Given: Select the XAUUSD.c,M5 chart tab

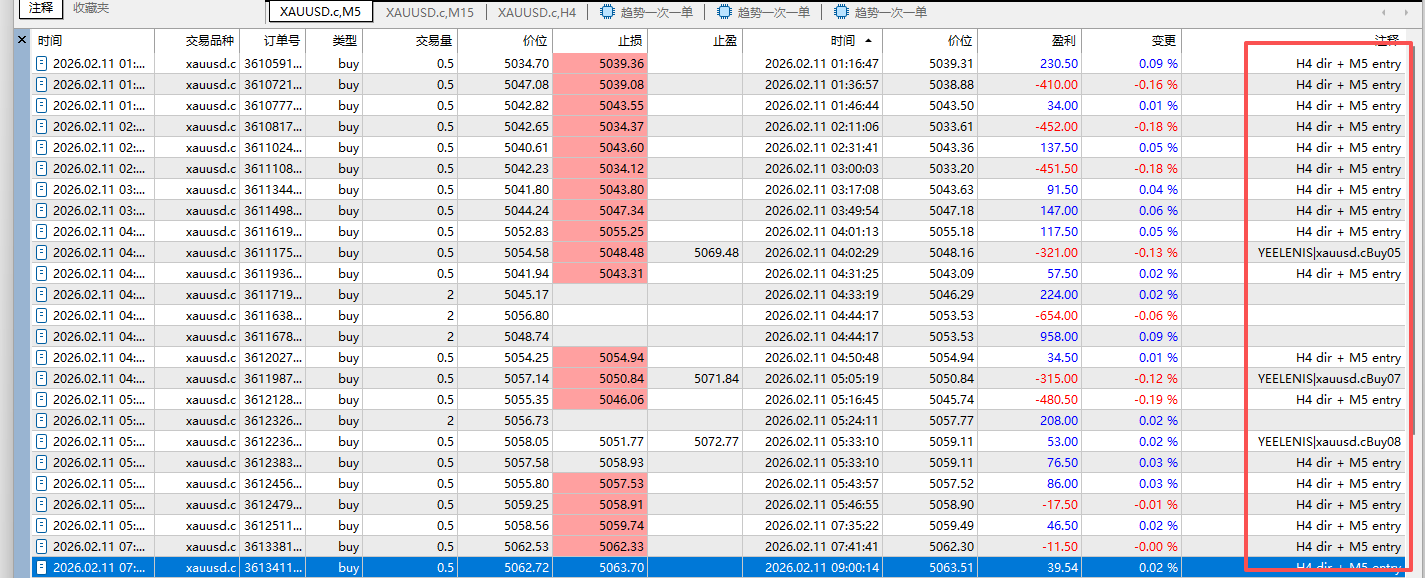Looking at the screenshot, I should [320, 12].
